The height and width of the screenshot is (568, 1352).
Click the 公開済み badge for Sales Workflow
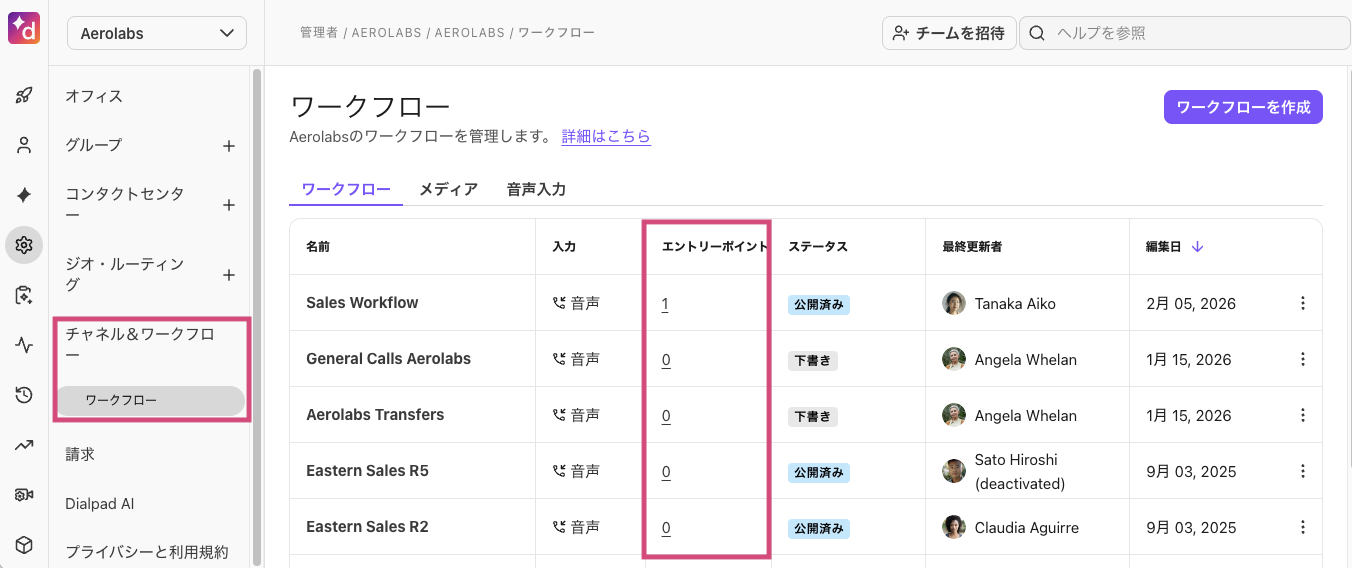(819, 304)
